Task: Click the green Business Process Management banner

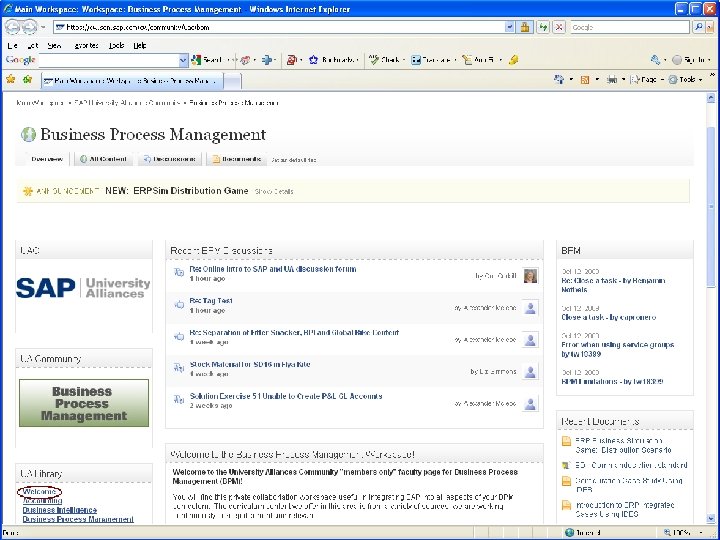Action: point(84,403)
